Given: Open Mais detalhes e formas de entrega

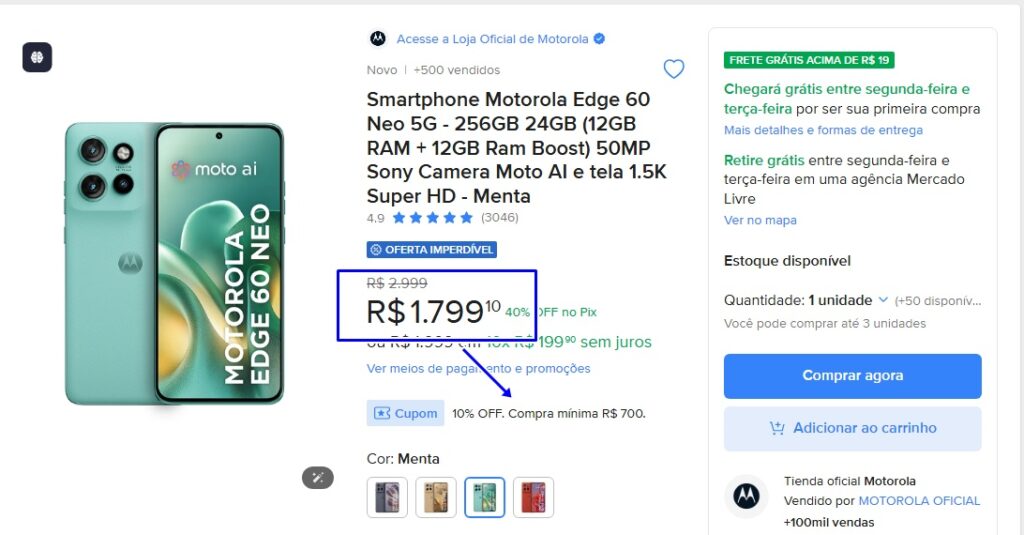Looking at the screenshot, I should click(x=823, y=130).
